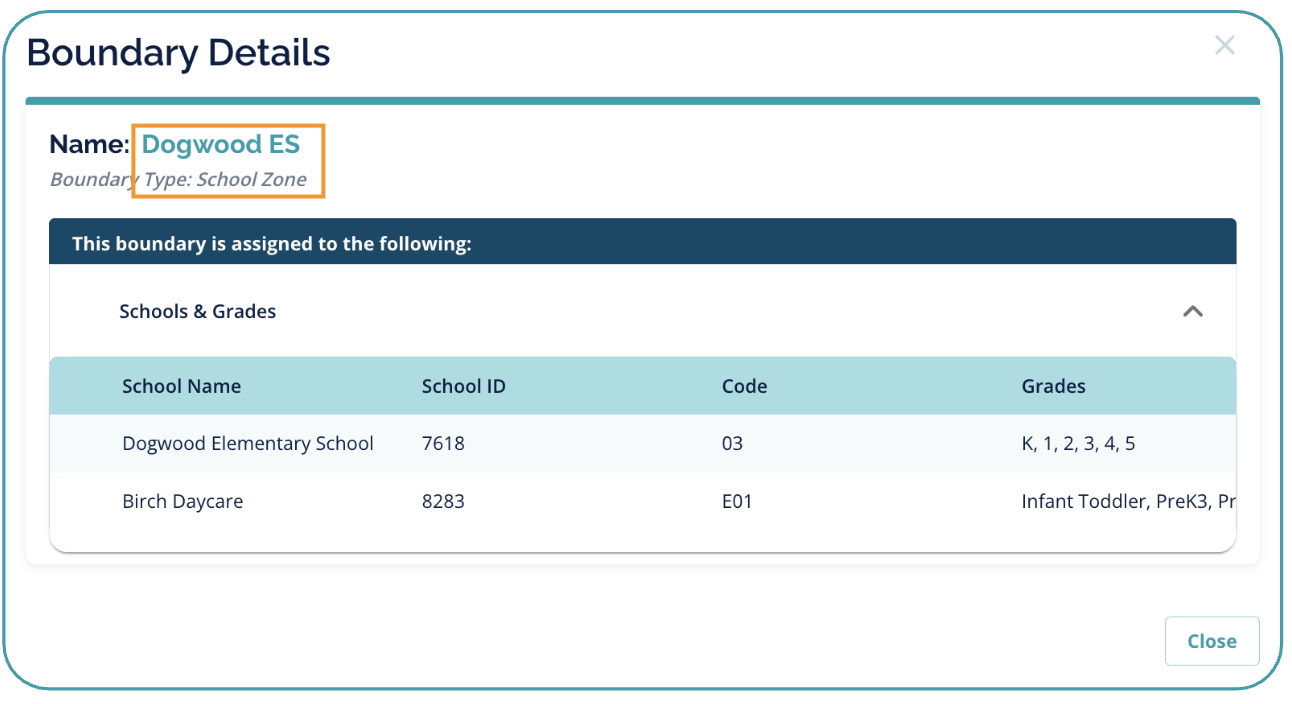Viewport: 1292px width, 704px height.
Task: Close dialog with the X icon
Action: point(1224,45)
